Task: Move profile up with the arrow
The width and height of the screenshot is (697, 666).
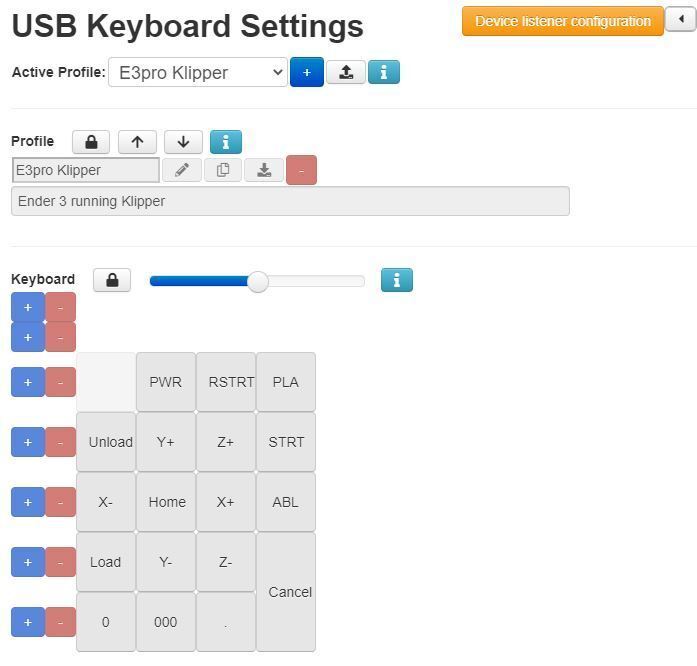Action: point(137,142)
